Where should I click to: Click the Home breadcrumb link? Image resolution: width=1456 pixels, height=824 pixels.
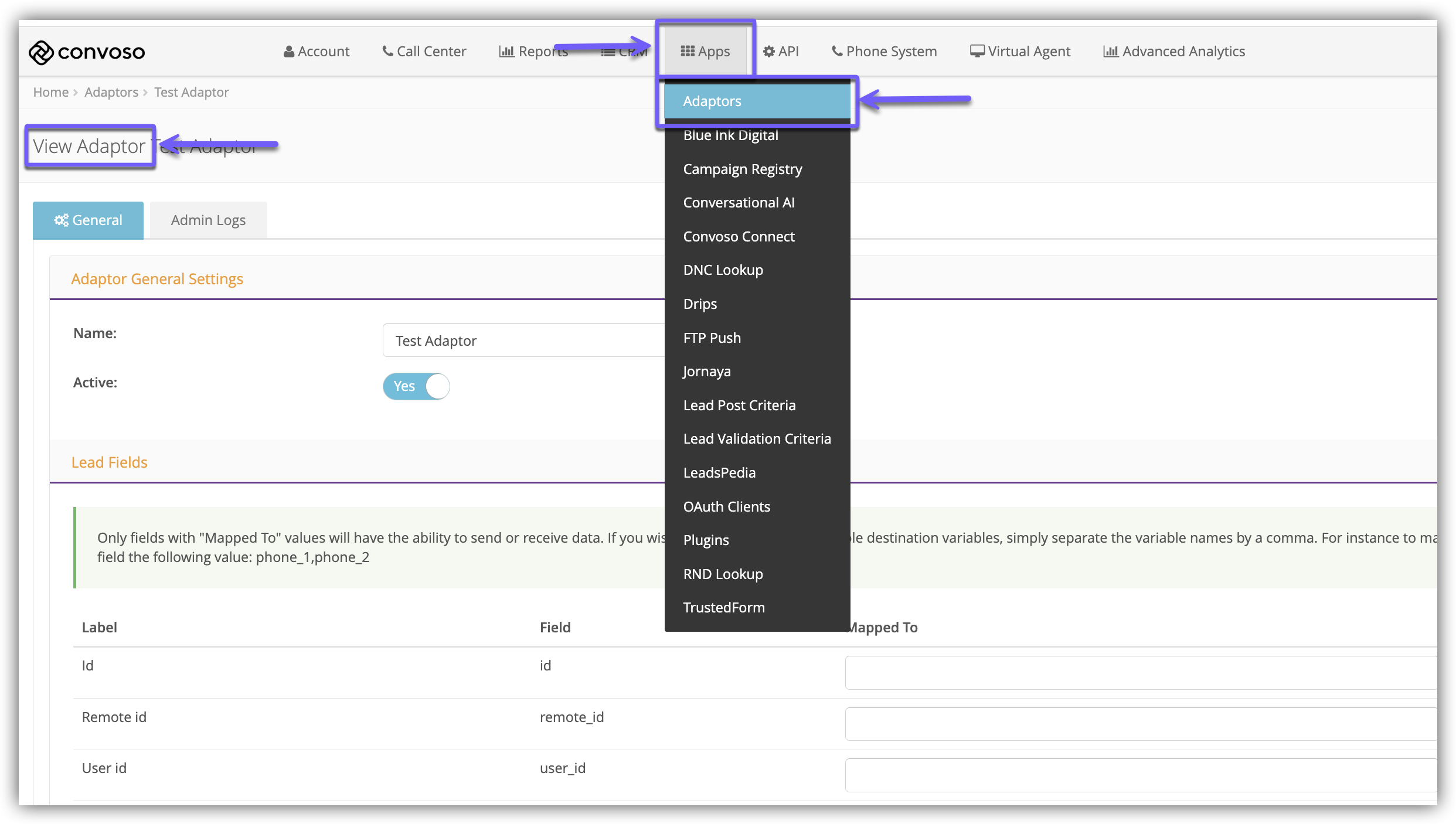click(x=50, y=92)
